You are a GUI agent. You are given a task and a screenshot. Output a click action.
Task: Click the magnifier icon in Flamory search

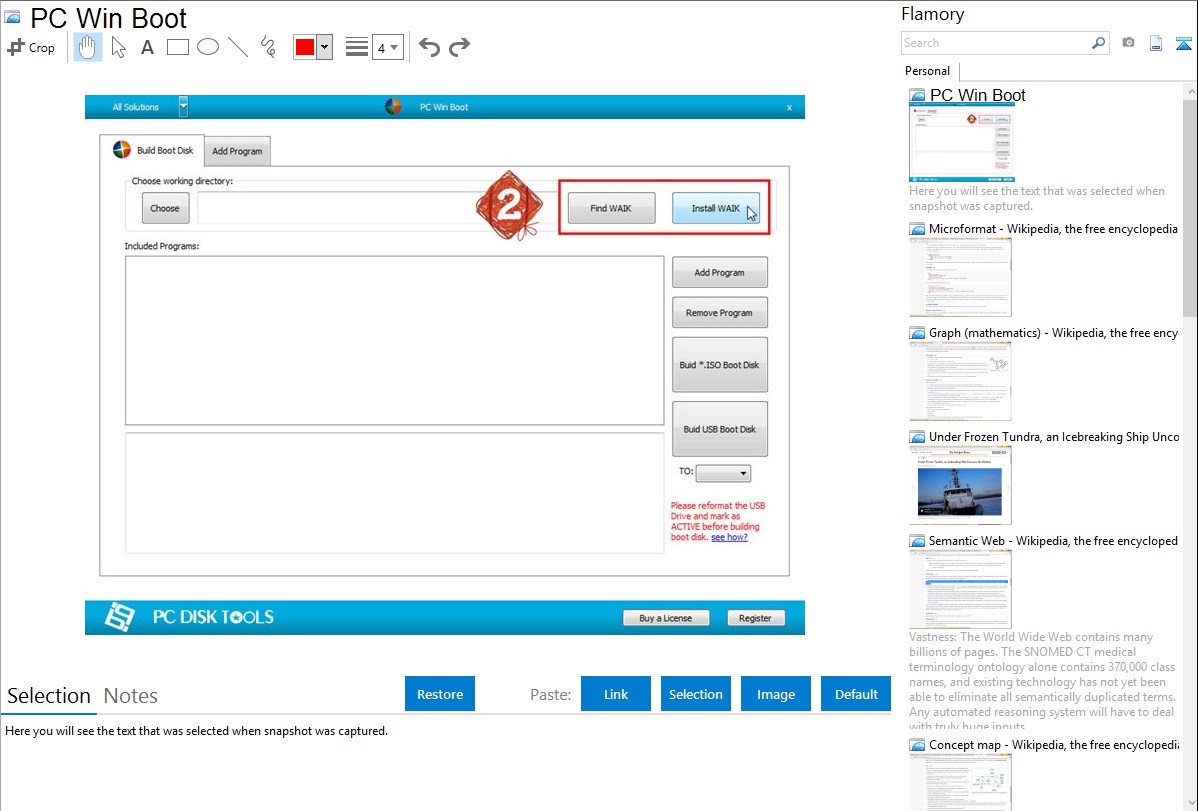tap(1098, 43)
